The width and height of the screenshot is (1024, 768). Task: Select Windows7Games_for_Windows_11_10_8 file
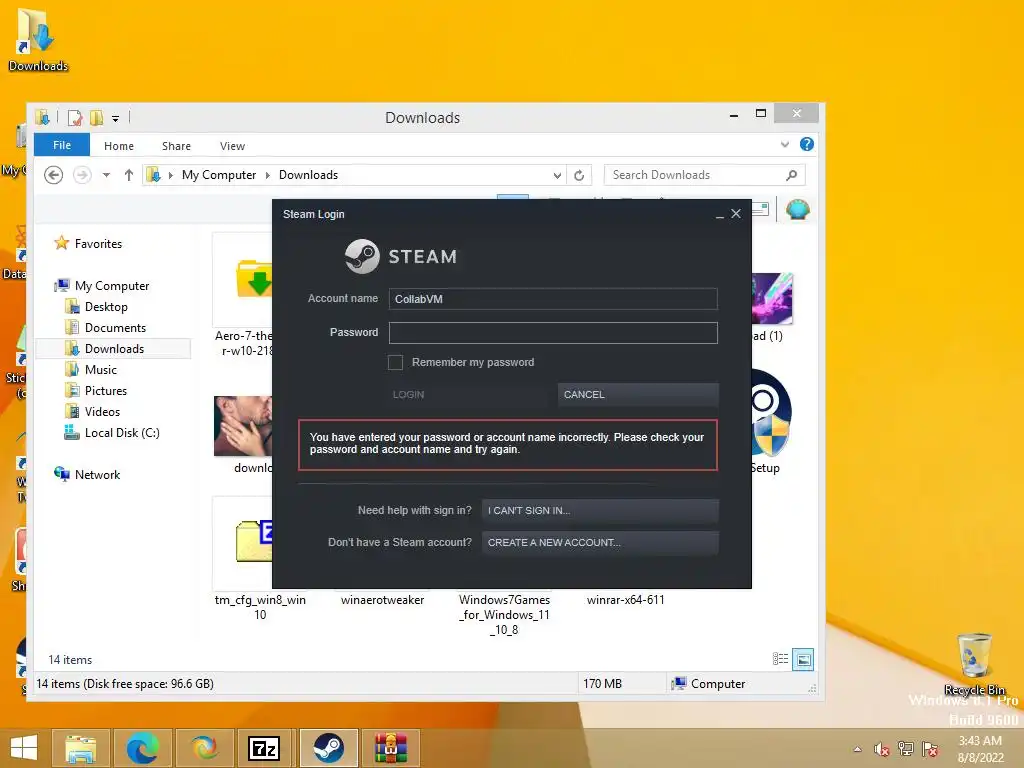click(504, 615)
